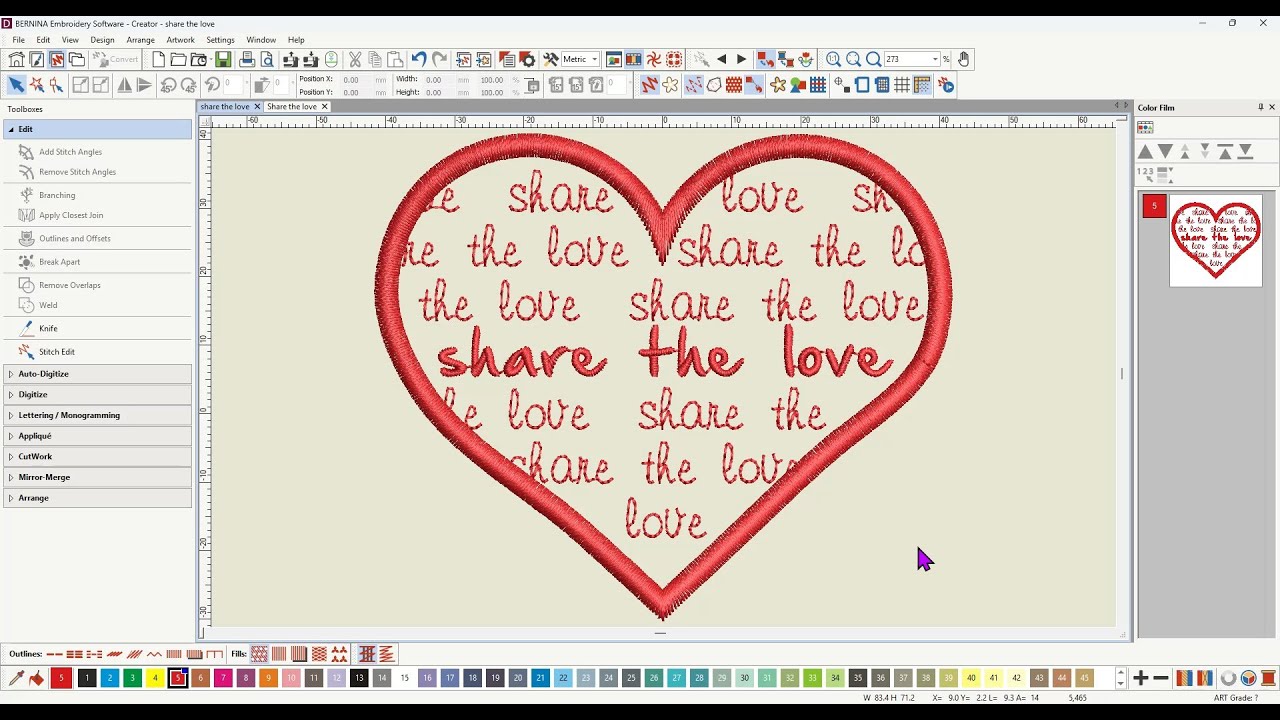Toggle lock proportions next to Width percent
The width and height of the screenshot is (1280, 720).
pos(531,85)
